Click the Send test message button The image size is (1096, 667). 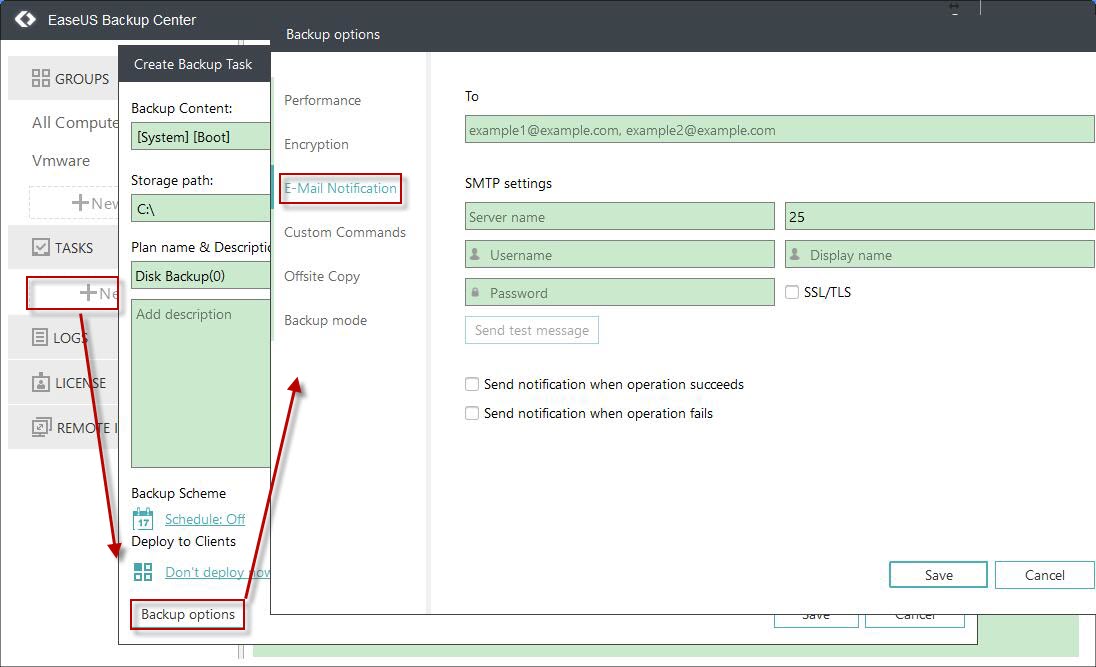(x=531, y=330)
